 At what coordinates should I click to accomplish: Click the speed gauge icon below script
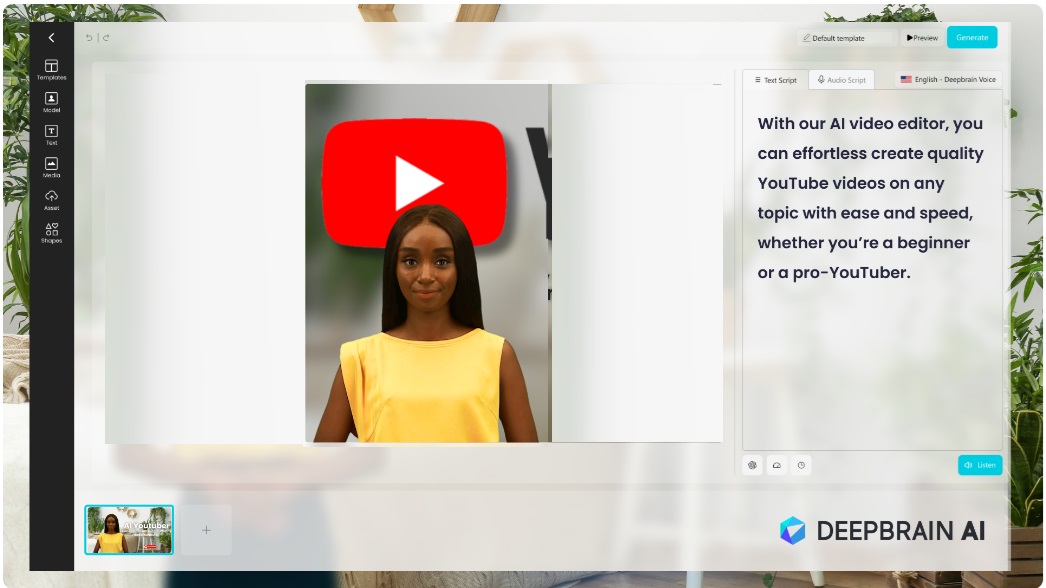(x=776, y=465)
